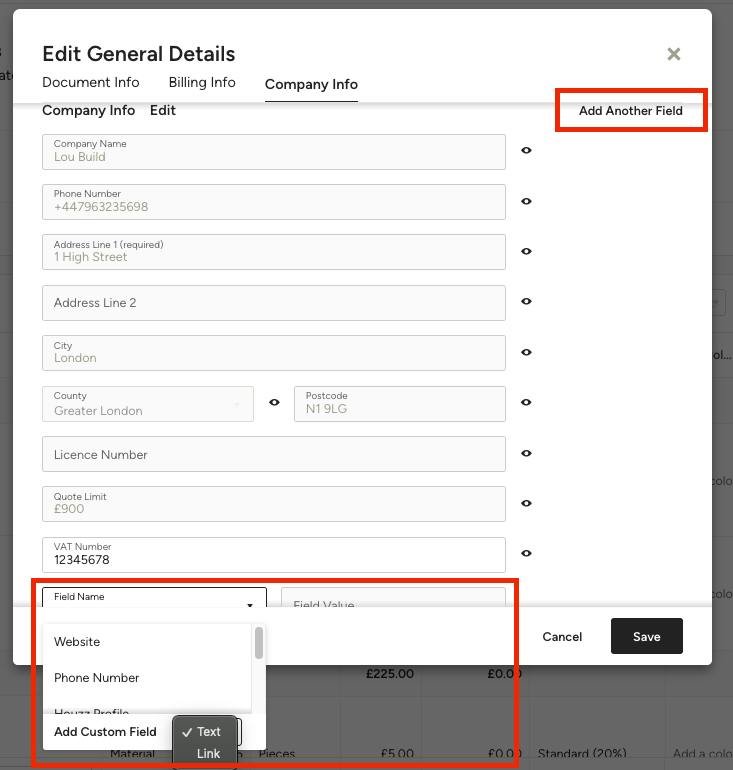Click Add Another Field
This screenshot has height=770, width=733.
(x=630, y=111)
